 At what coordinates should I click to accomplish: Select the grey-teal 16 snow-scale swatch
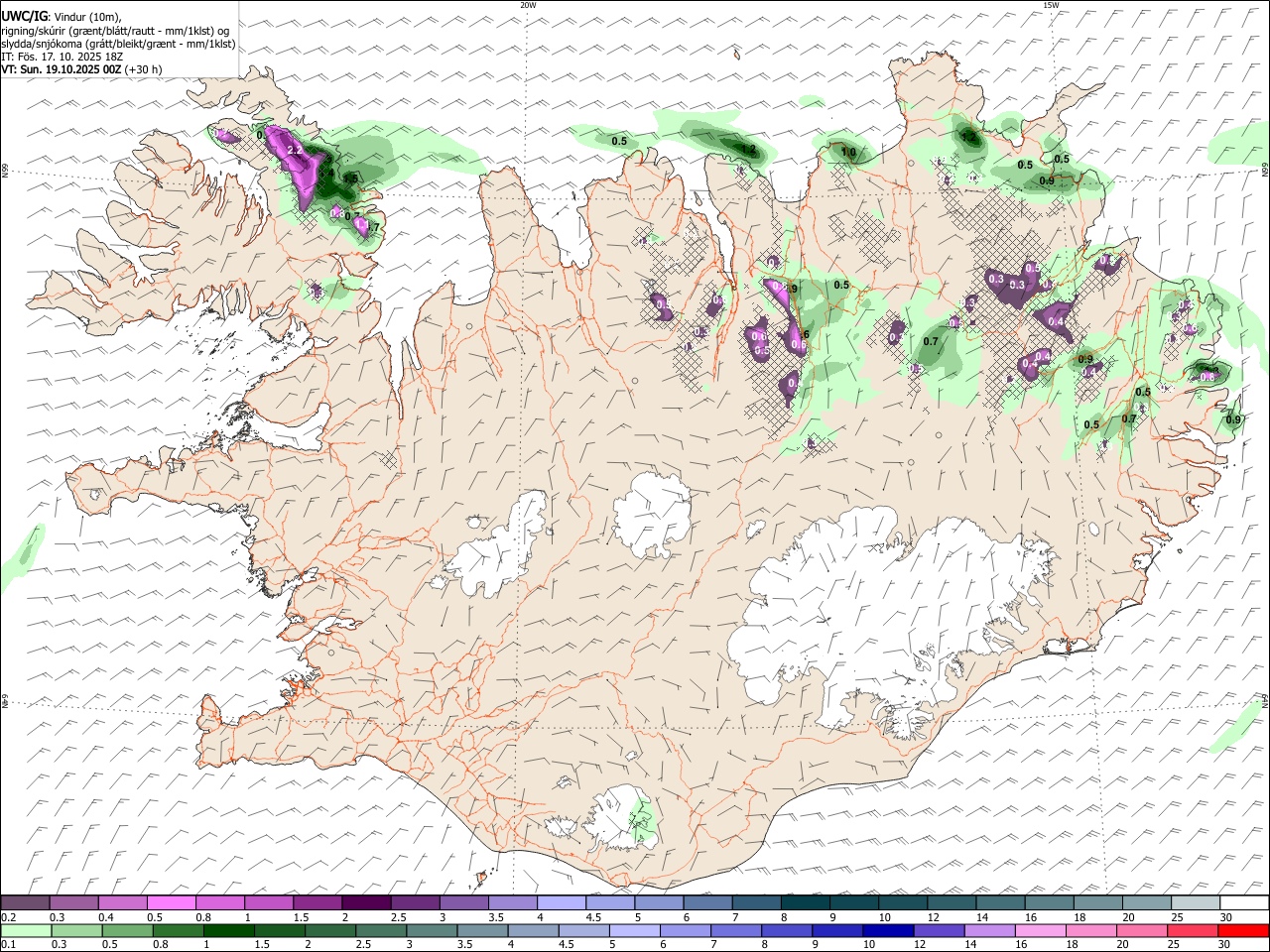tap(1049, 903)
